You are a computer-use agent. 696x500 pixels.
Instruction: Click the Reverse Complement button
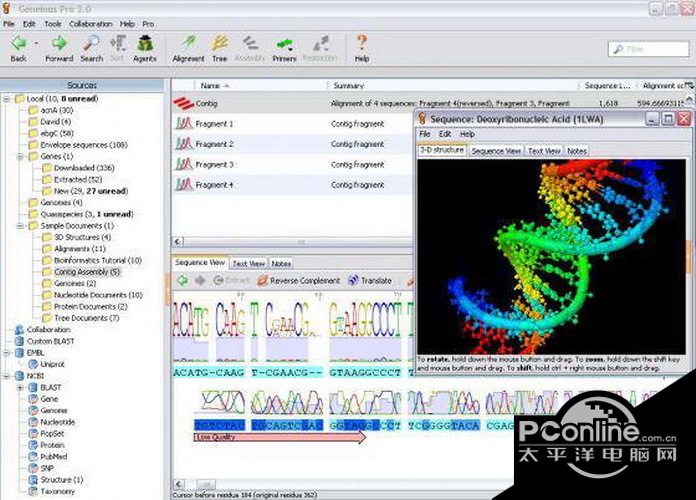pos(296,281)
